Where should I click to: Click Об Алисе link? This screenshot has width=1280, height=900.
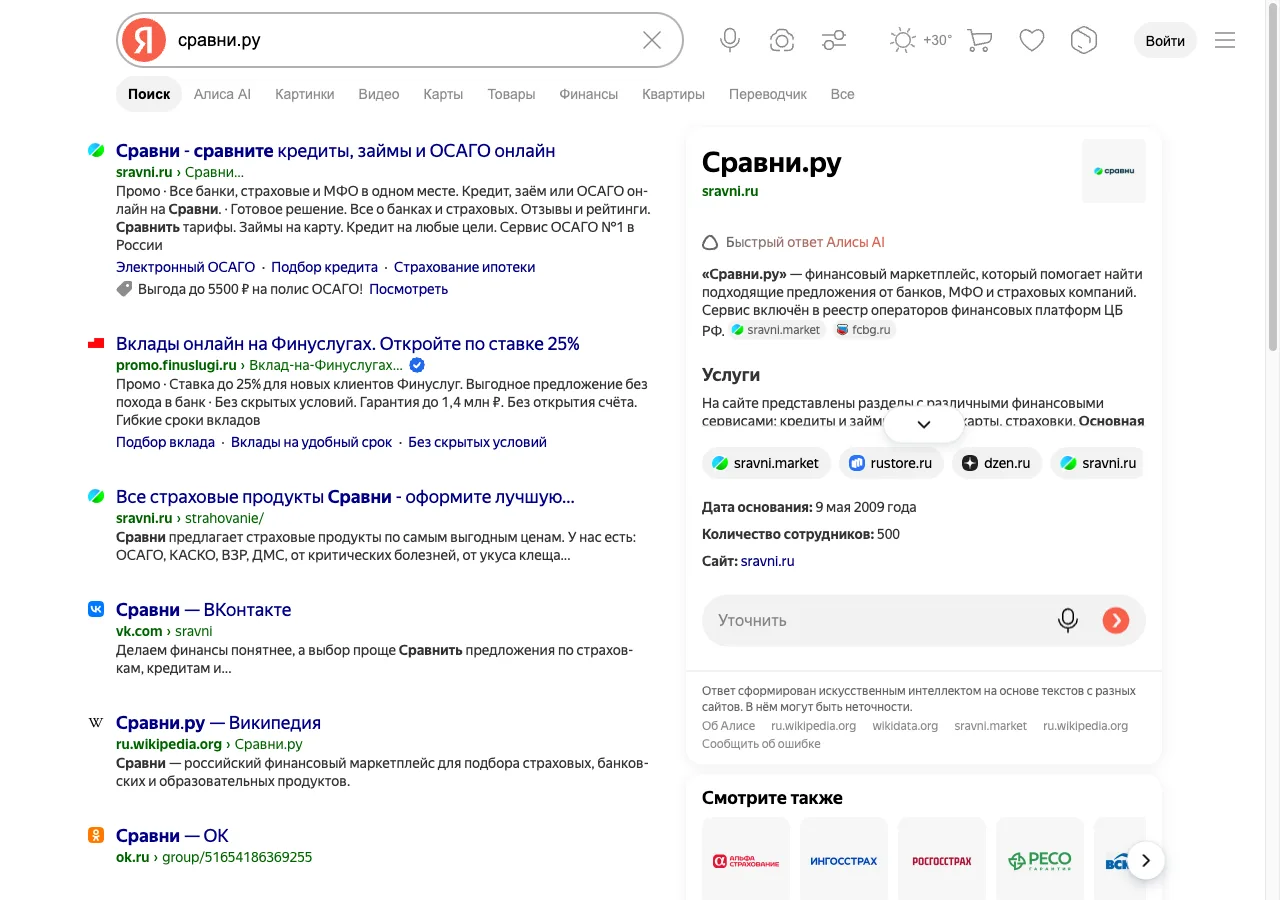point(728,726)
